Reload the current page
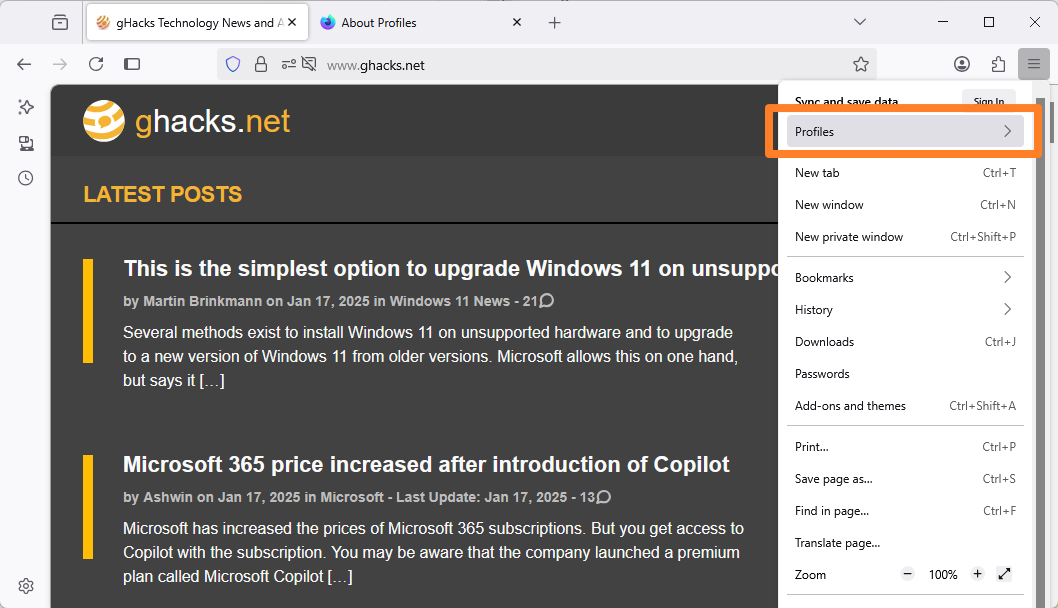1058x608 pixels. tap(96, 64)
